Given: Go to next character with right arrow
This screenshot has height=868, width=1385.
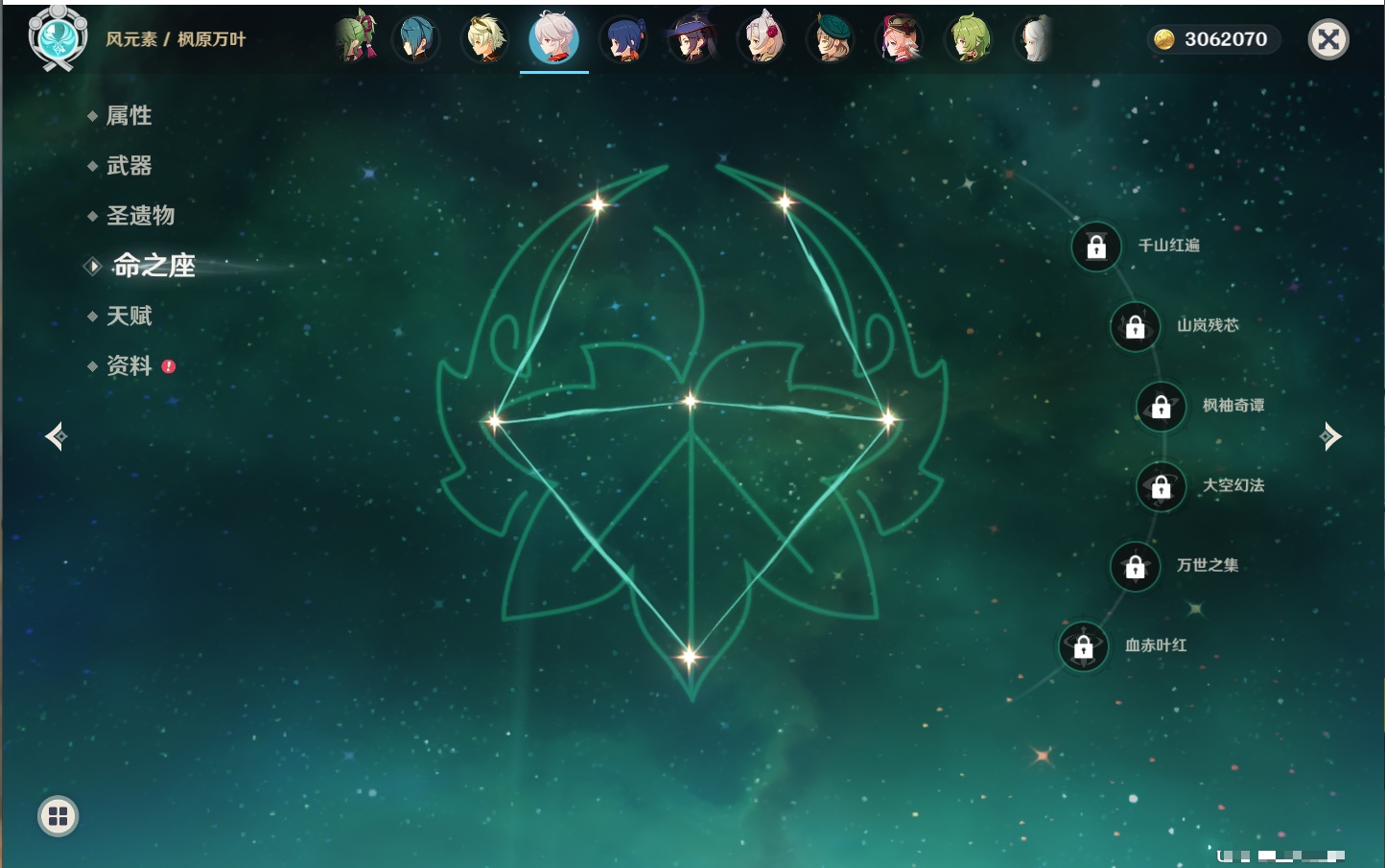Looking at the screenshot, I should pos(1330,436).
